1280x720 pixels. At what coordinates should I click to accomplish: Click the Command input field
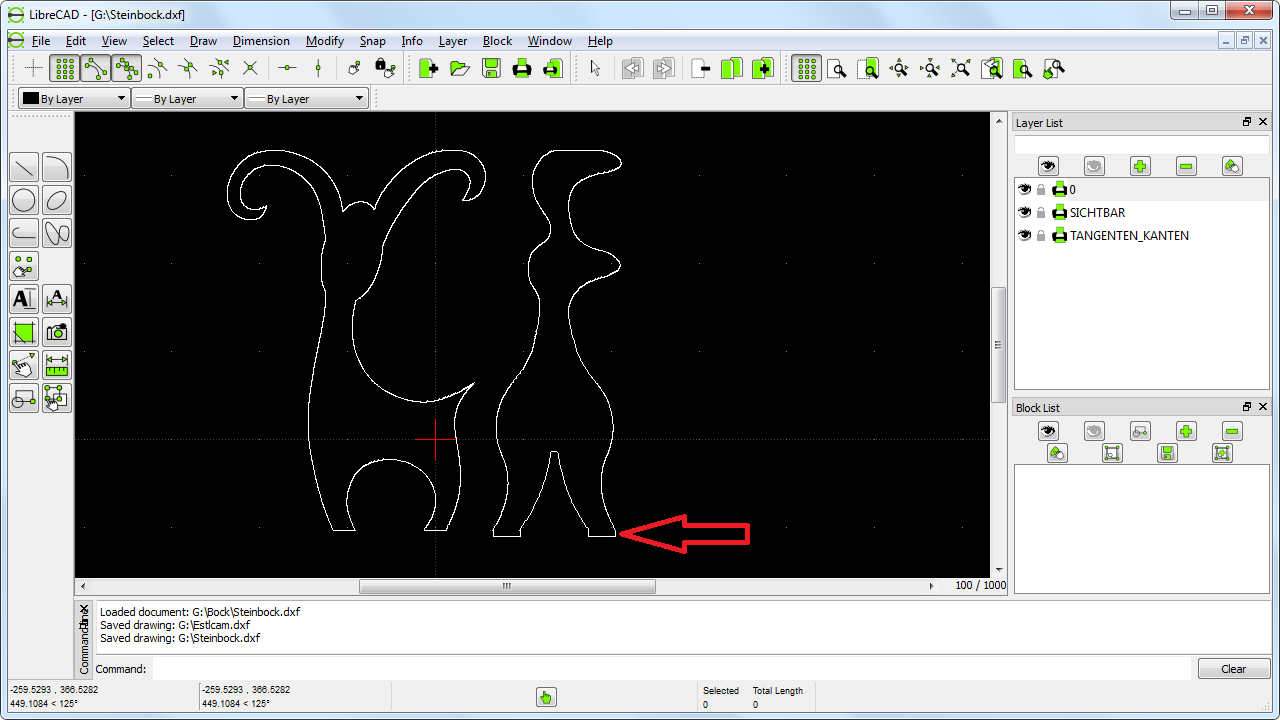(670, 669)
